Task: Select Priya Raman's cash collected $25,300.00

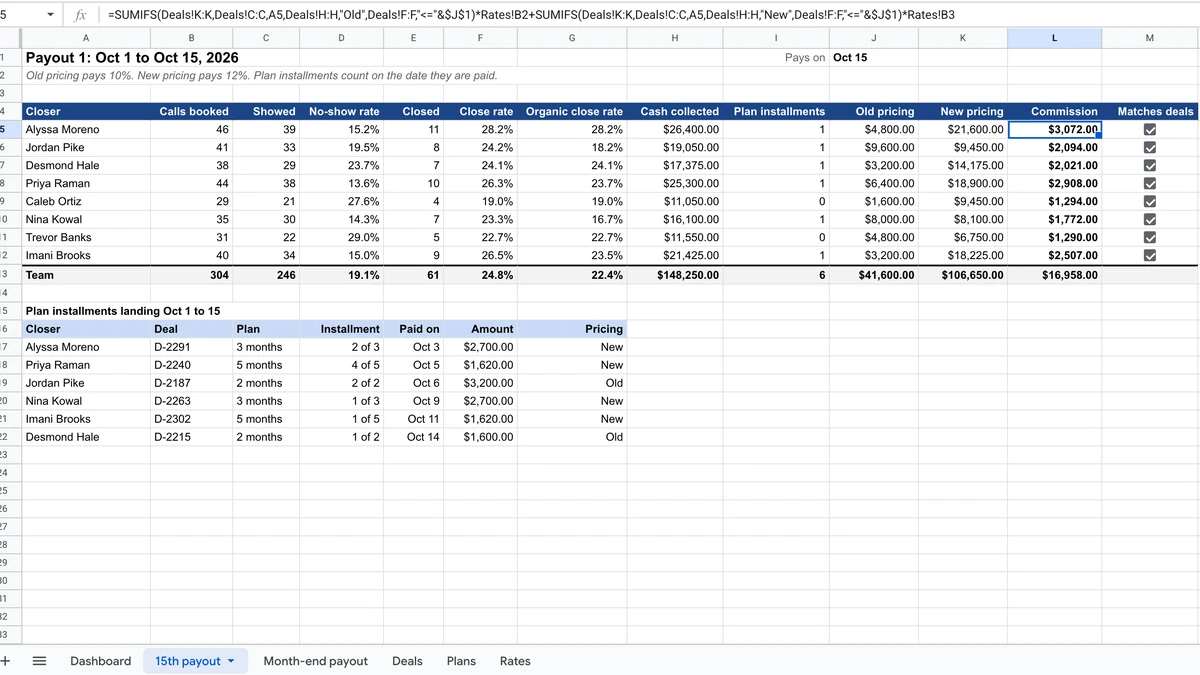Action: 675,184
